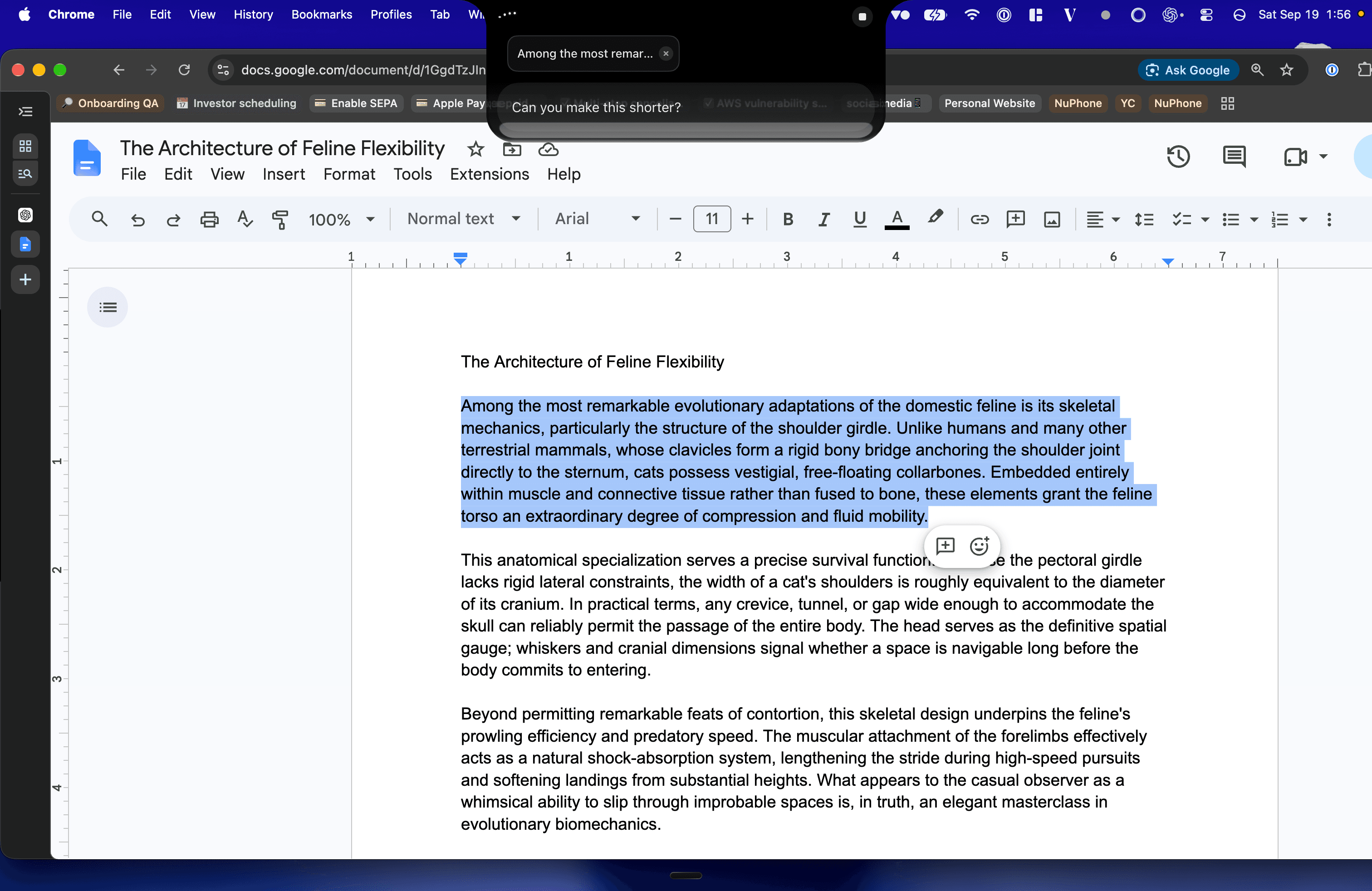Open line and paragraph spacing
Screen dimensions: 1372x891
[1144, 219]
